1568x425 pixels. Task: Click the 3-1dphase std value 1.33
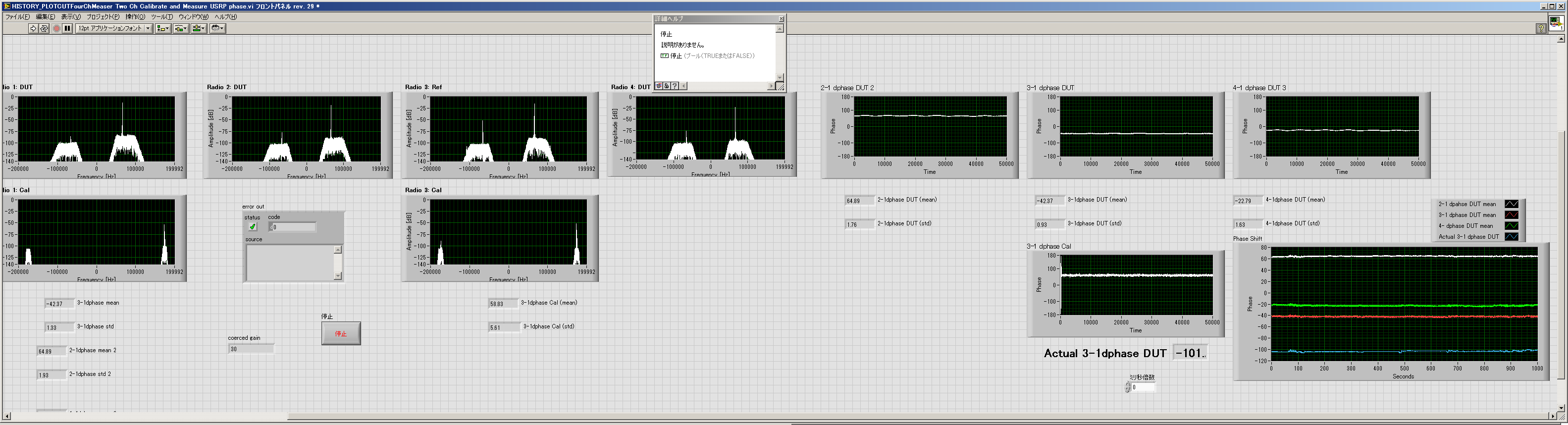point(59,327)
